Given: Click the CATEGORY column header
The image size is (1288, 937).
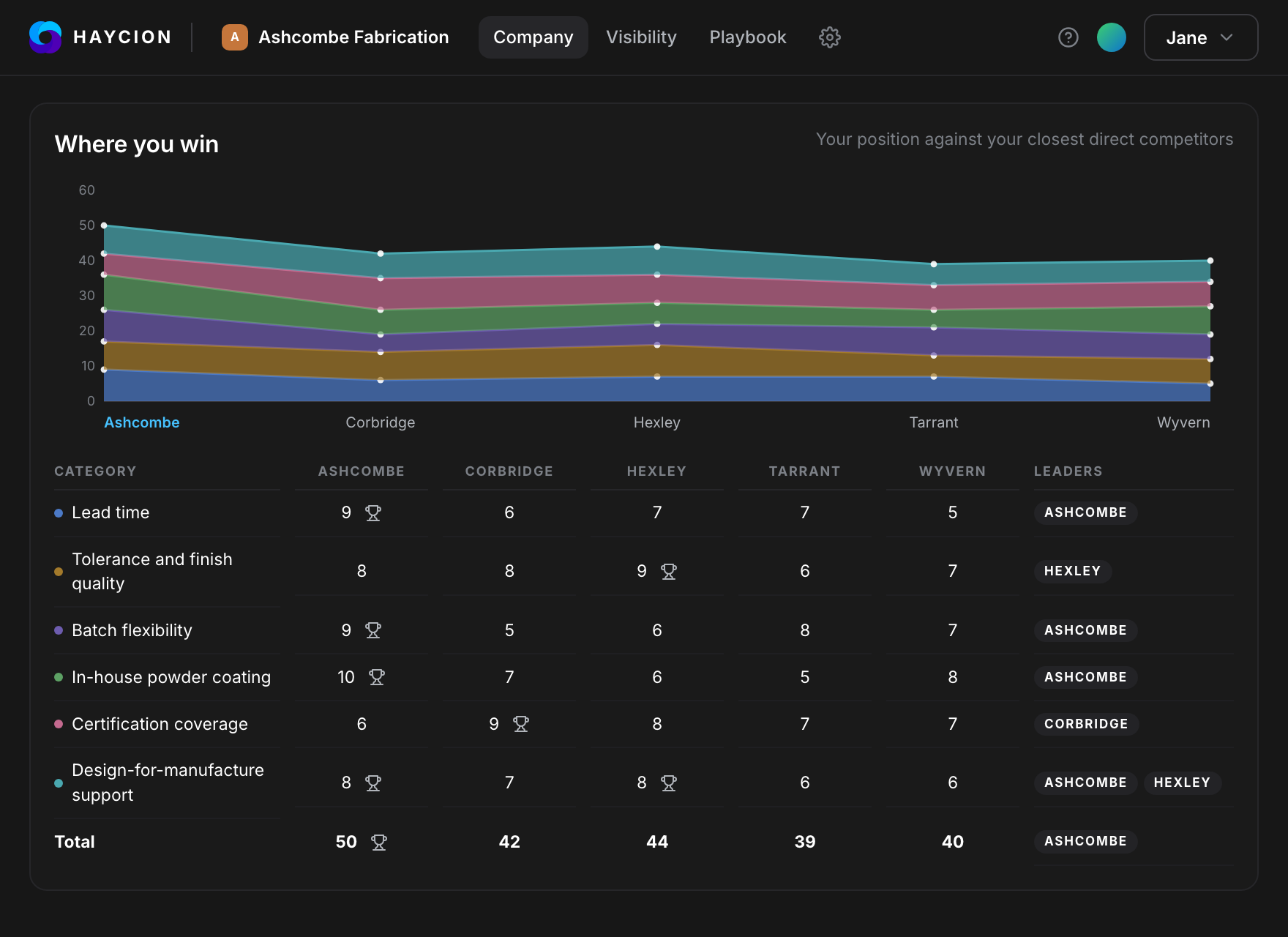Looking at the screenshot, I should 95,471.
